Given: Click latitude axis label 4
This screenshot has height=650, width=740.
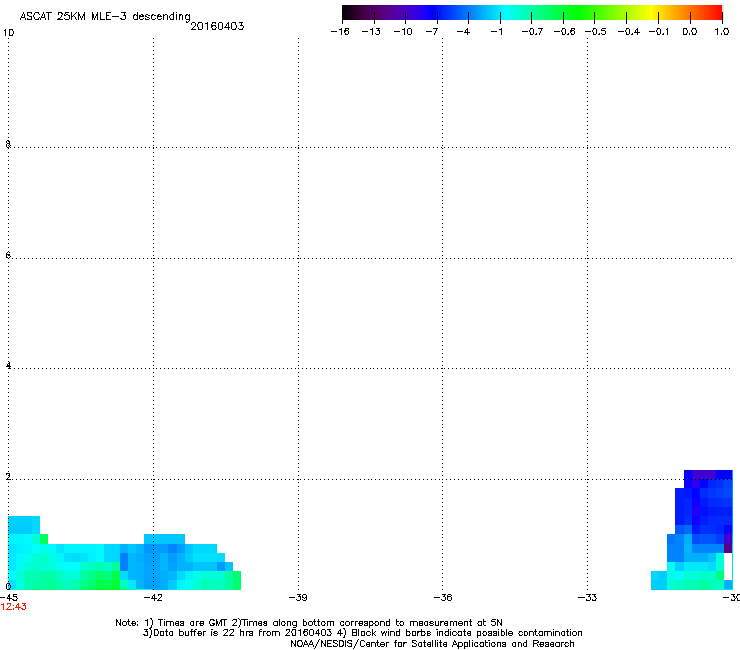Looking at the screenshot, I should point(8,365).
